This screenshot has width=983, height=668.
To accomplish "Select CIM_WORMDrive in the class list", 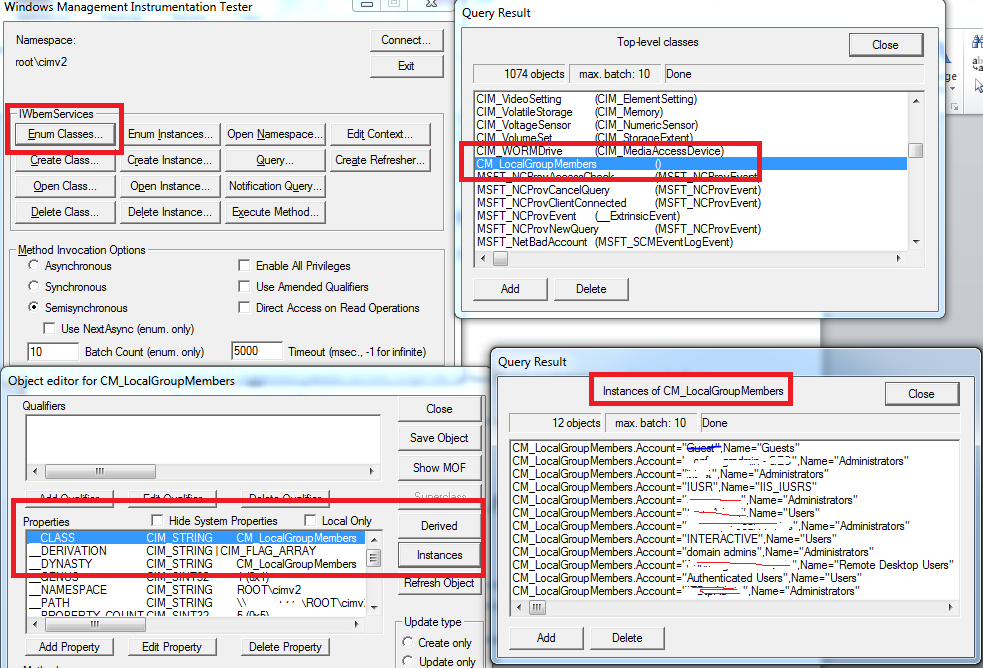I will [x=560, y=151].
